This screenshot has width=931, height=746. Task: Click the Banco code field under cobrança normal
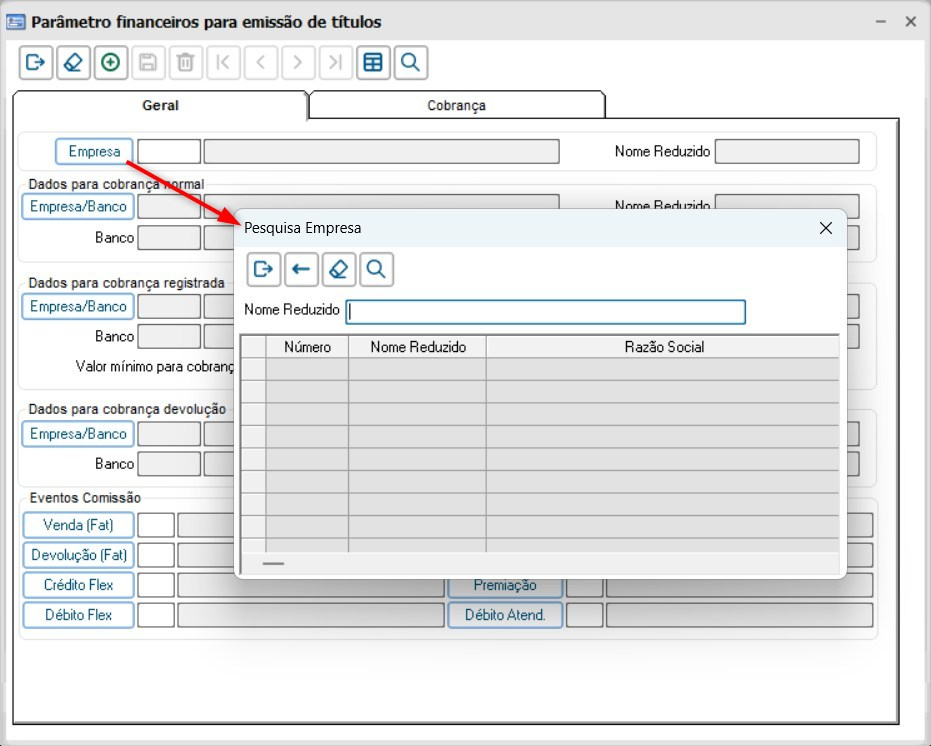click(x=169, y=238)
